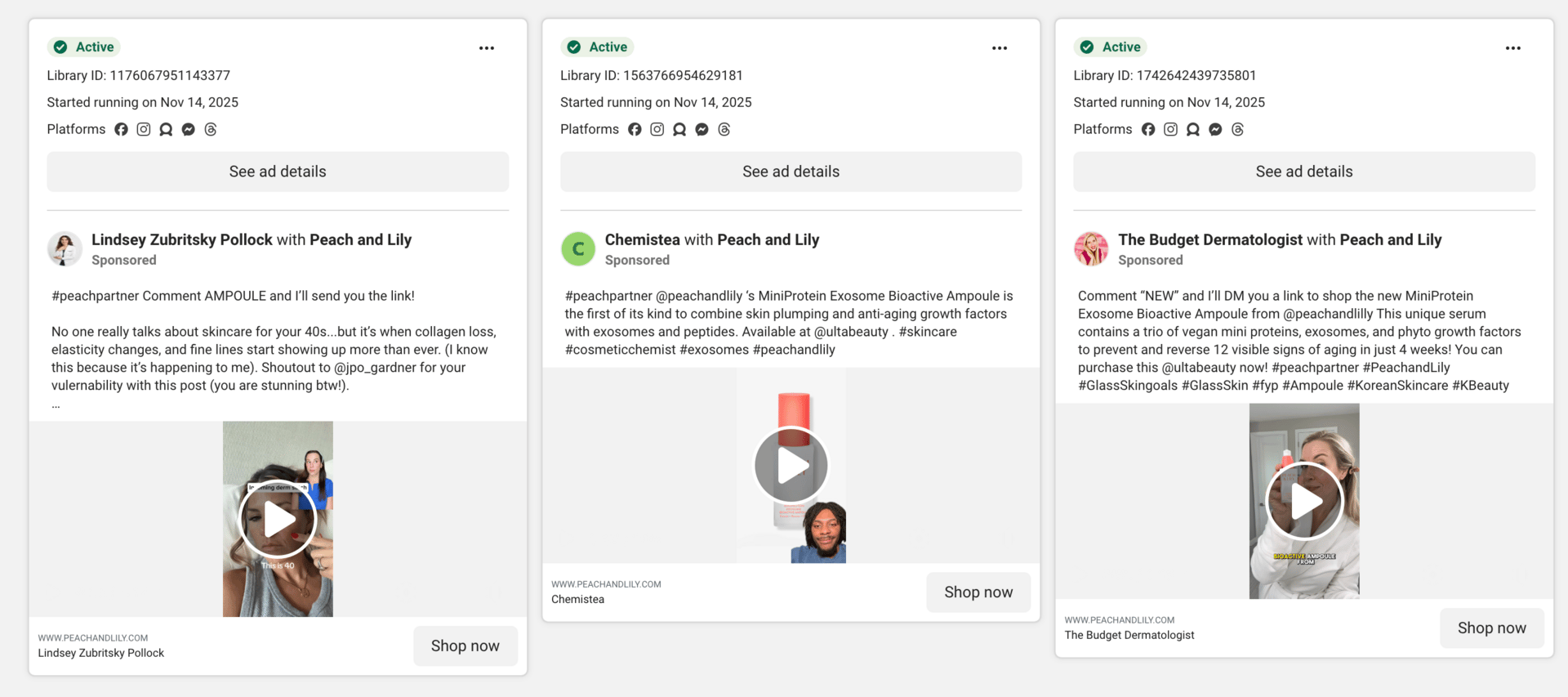The height and width of the screenshot is (697, 1568).
Task: Click Shop now on the Chemistea ad
Action: 978,592
